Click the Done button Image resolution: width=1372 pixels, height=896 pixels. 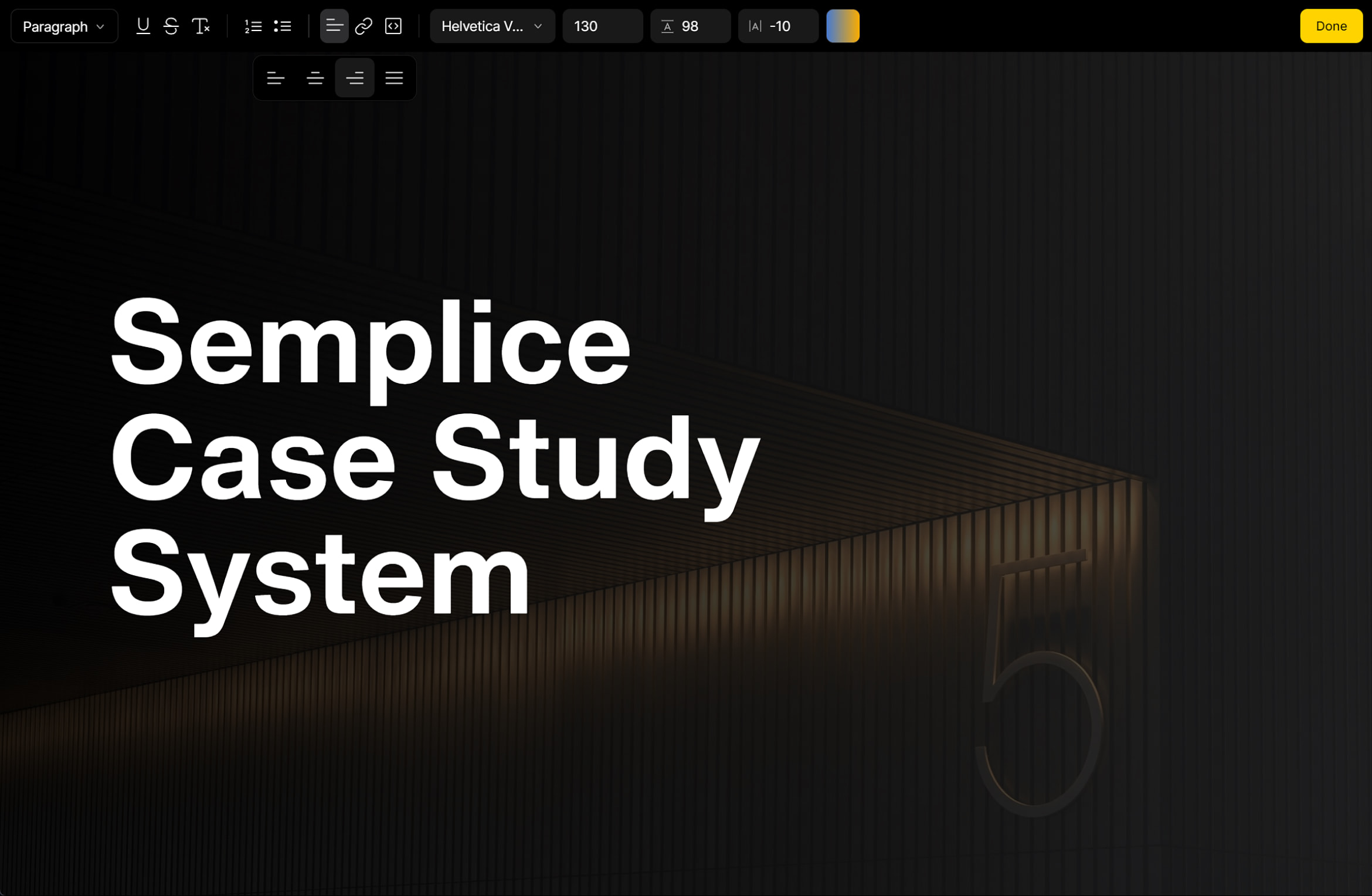pyautogui.click(x=1330, y=26)
